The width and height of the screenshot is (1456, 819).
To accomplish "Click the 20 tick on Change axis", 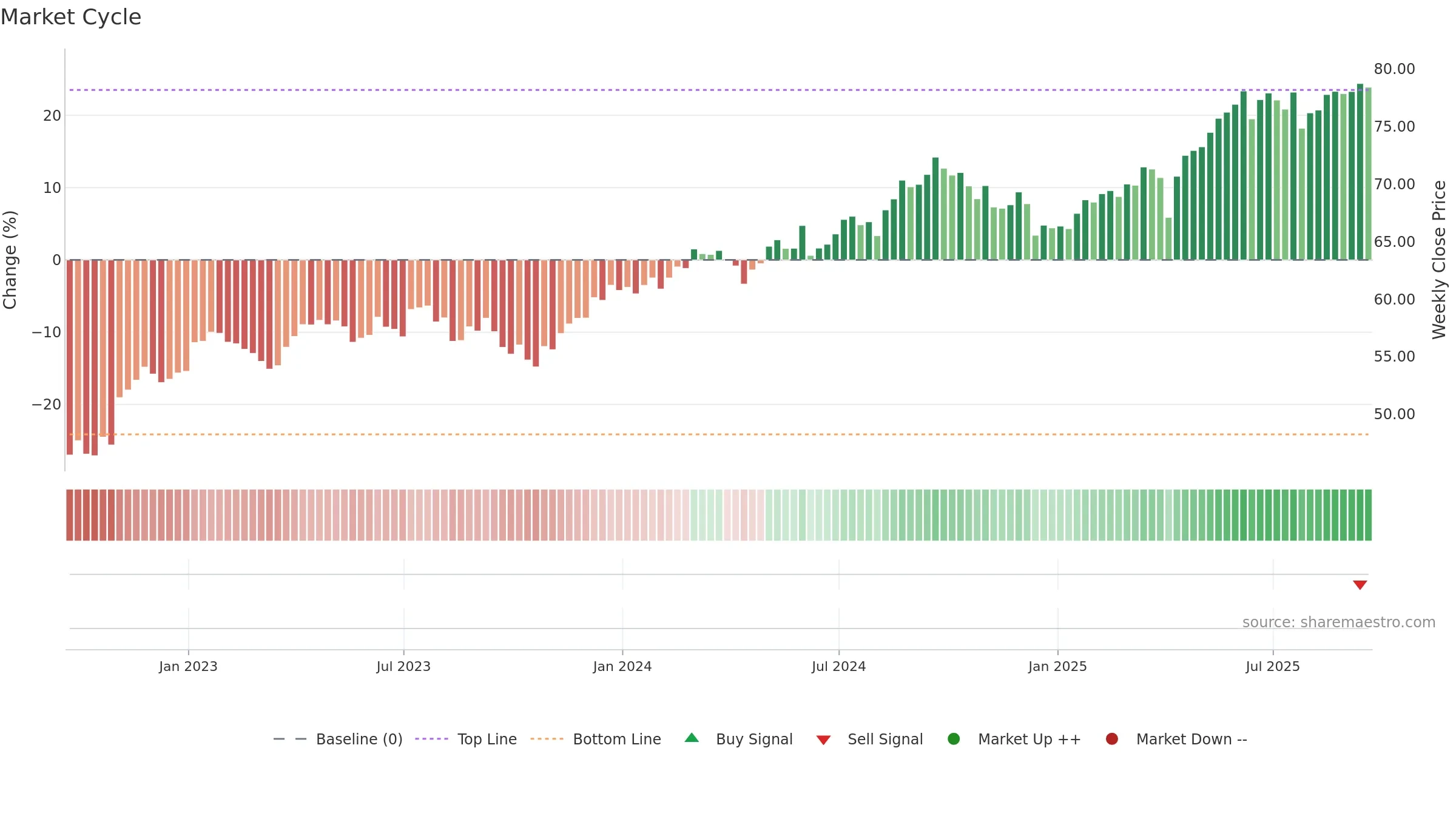I will (52, 115).
